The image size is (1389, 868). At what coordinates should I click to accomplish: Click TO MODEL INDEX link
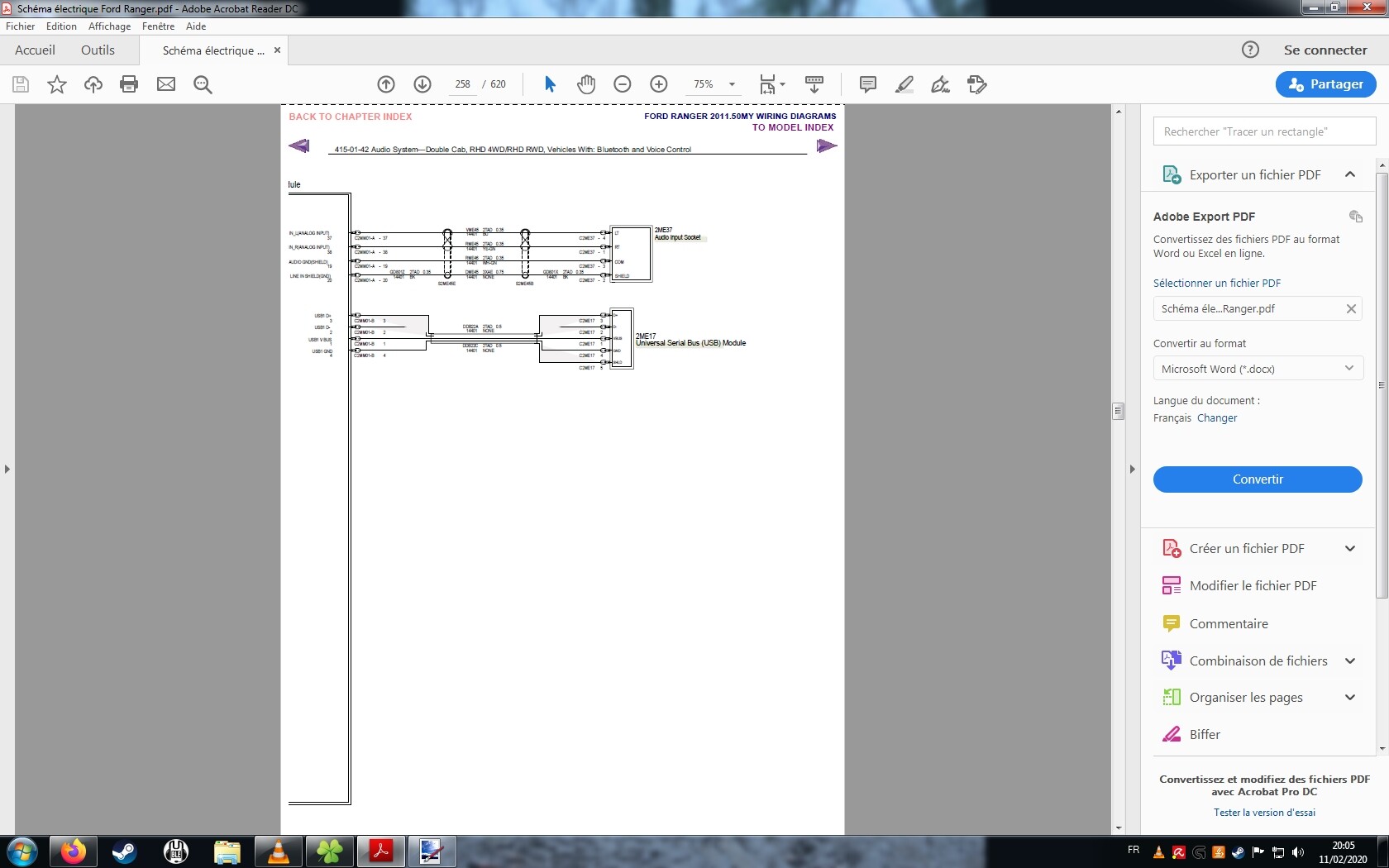793,127
